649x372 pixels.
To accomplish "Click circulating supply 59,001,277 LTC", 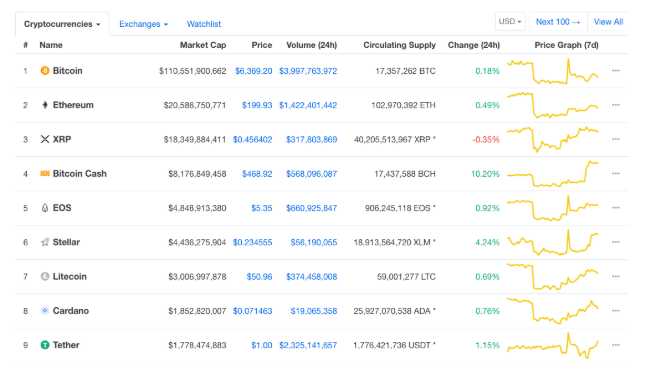I will [x=406, y=277].
